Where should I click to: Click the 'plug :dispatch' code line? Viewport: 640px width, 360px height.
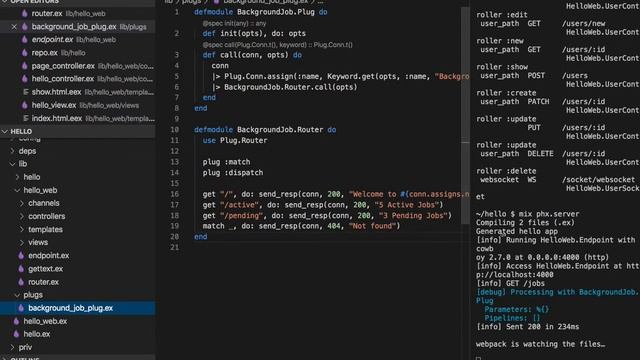click(x=233, y=173)
